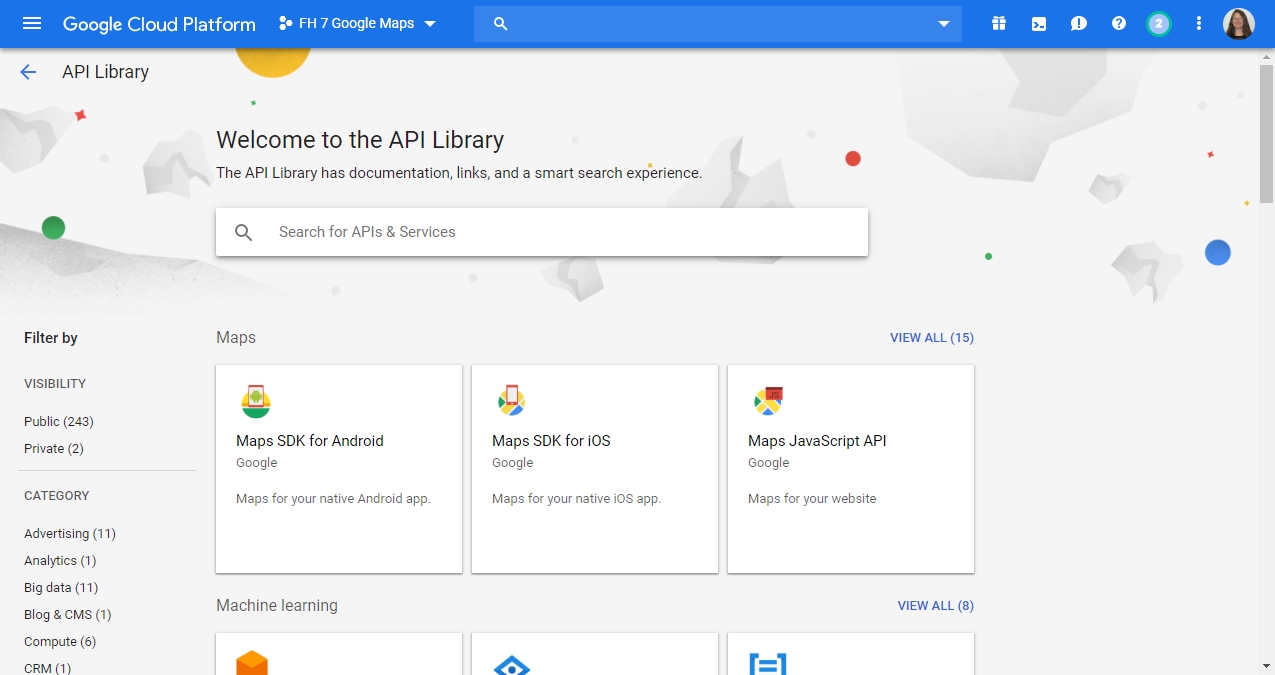Filter by Private (2) visibility
This screenshot has height=675, width=1275.
(x=54, y=449)
